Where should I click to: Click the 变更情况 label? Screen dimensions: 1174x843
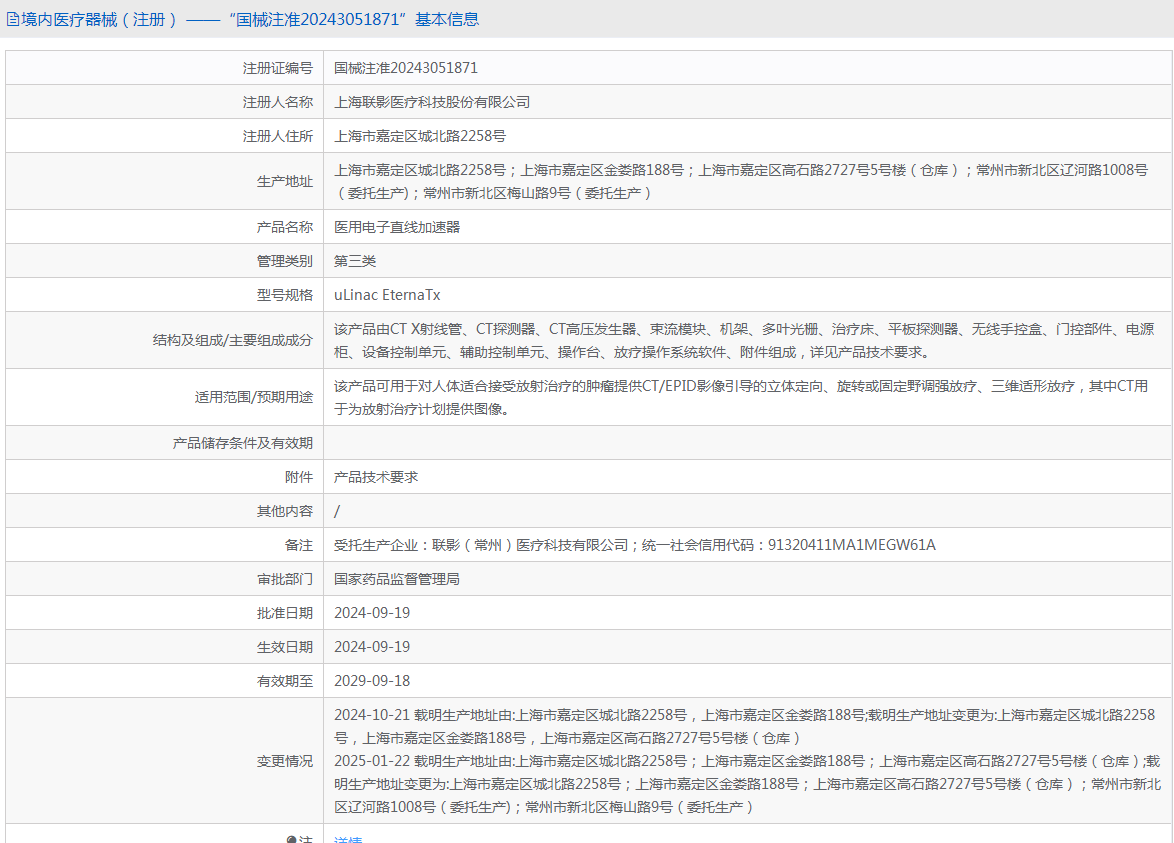285,761
